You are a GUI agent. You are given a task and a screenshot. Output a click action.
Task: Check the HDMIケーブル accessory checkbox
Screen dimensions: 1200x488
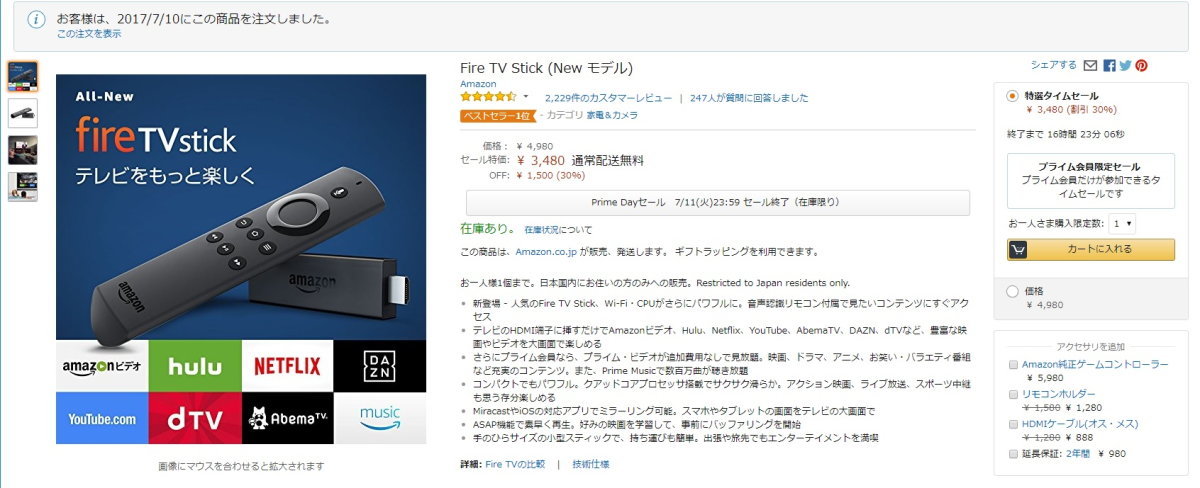1014,424
